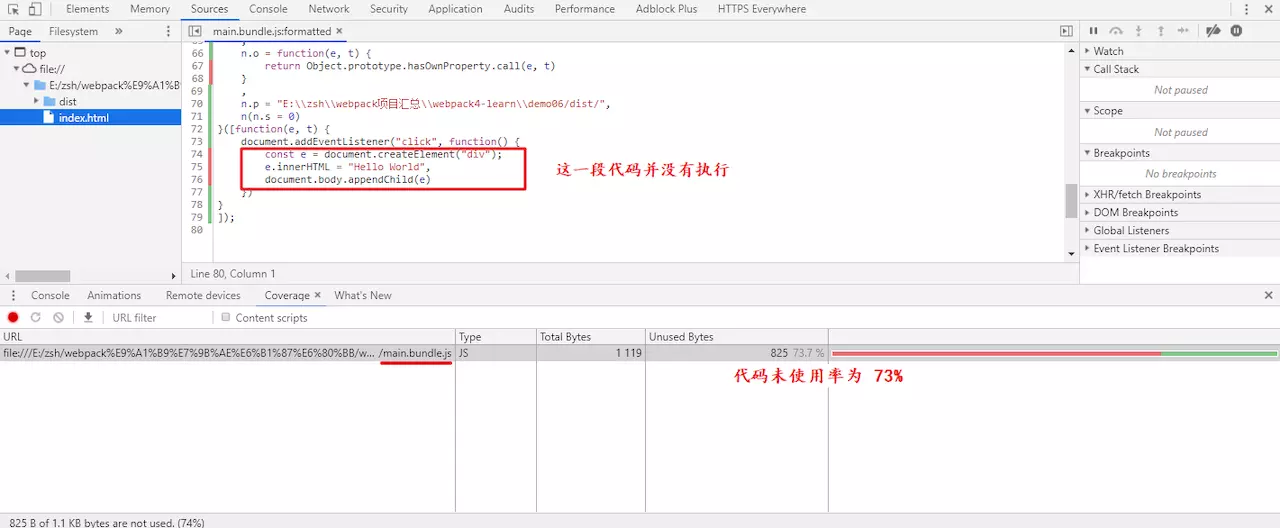Close the bottom drawer
The height and width of the screenshot is (528, 1280).
click(1269, 295)
